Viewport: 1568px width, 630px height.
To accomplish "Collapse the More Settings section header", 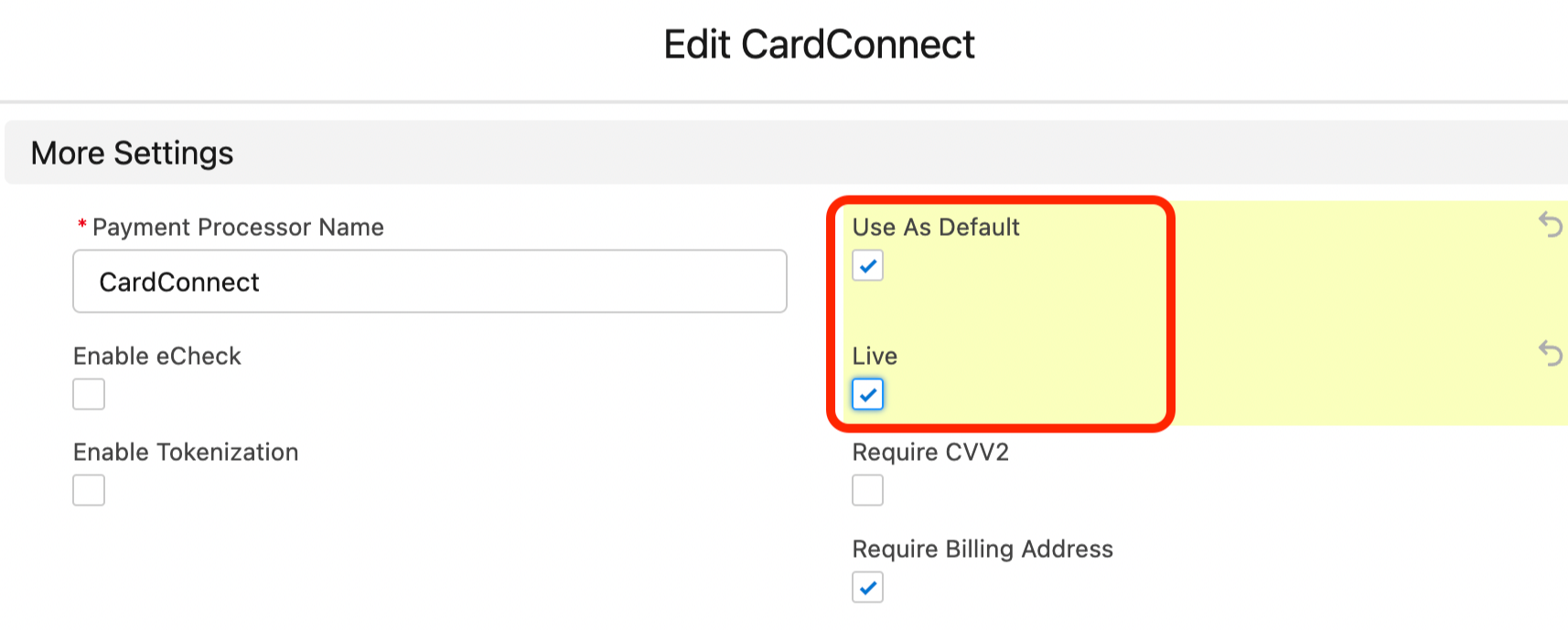I will [x=133, y=153].
